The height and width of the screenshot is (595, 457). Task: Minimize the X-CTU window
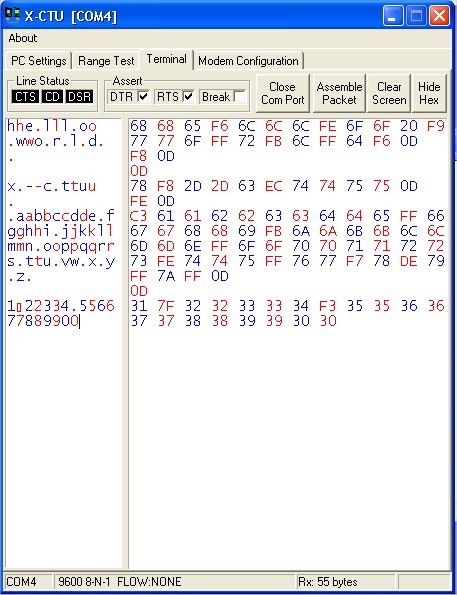pos(393,16)
